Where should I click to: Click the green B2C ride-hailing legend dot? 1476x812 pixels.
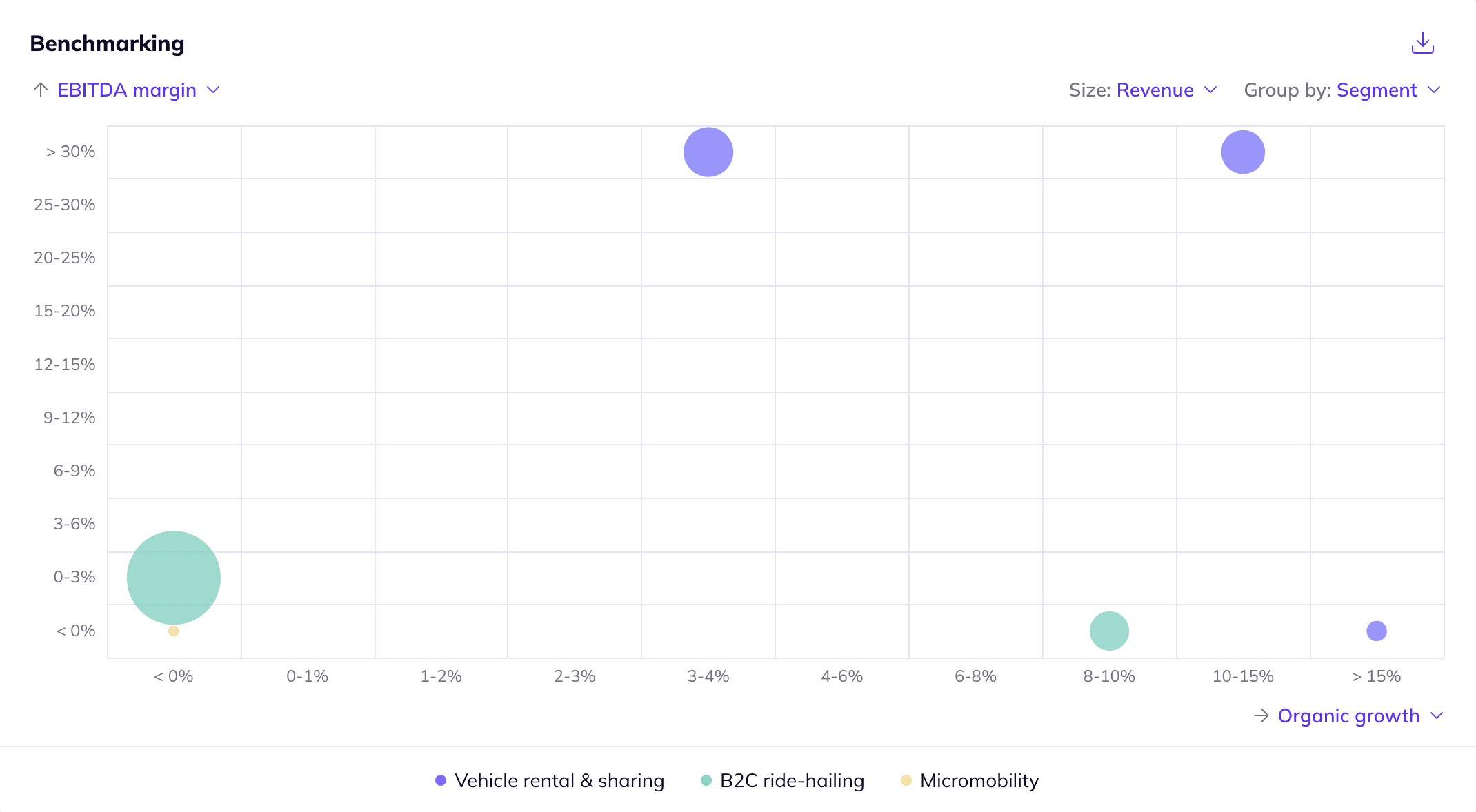click(x=706, y=780)
